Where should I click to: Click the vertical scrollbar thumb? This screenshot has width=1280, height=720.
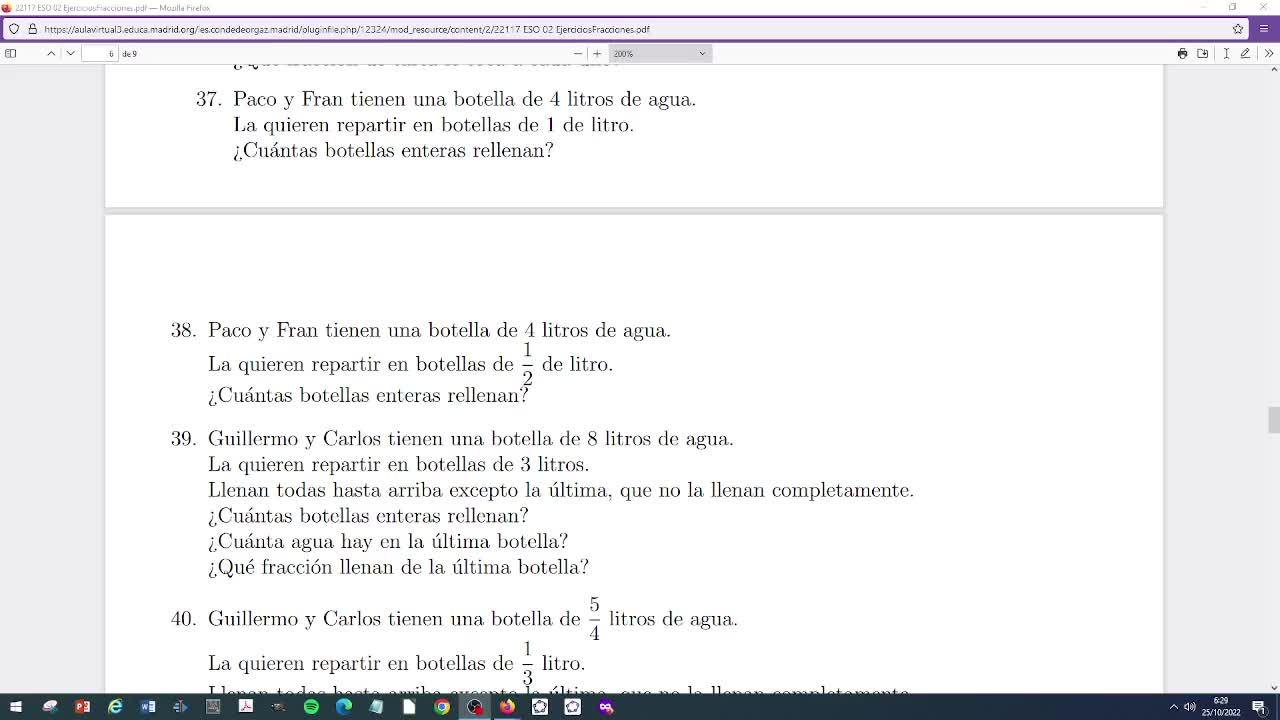coord(1273,420)
